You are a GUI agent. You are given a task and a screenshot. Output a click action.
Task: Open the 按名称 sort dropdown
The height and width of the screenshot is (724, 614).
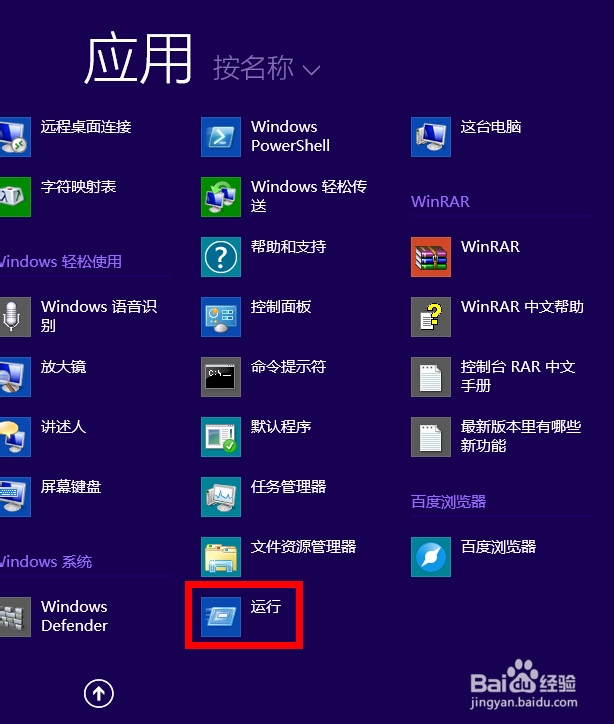tap(266, 68)
